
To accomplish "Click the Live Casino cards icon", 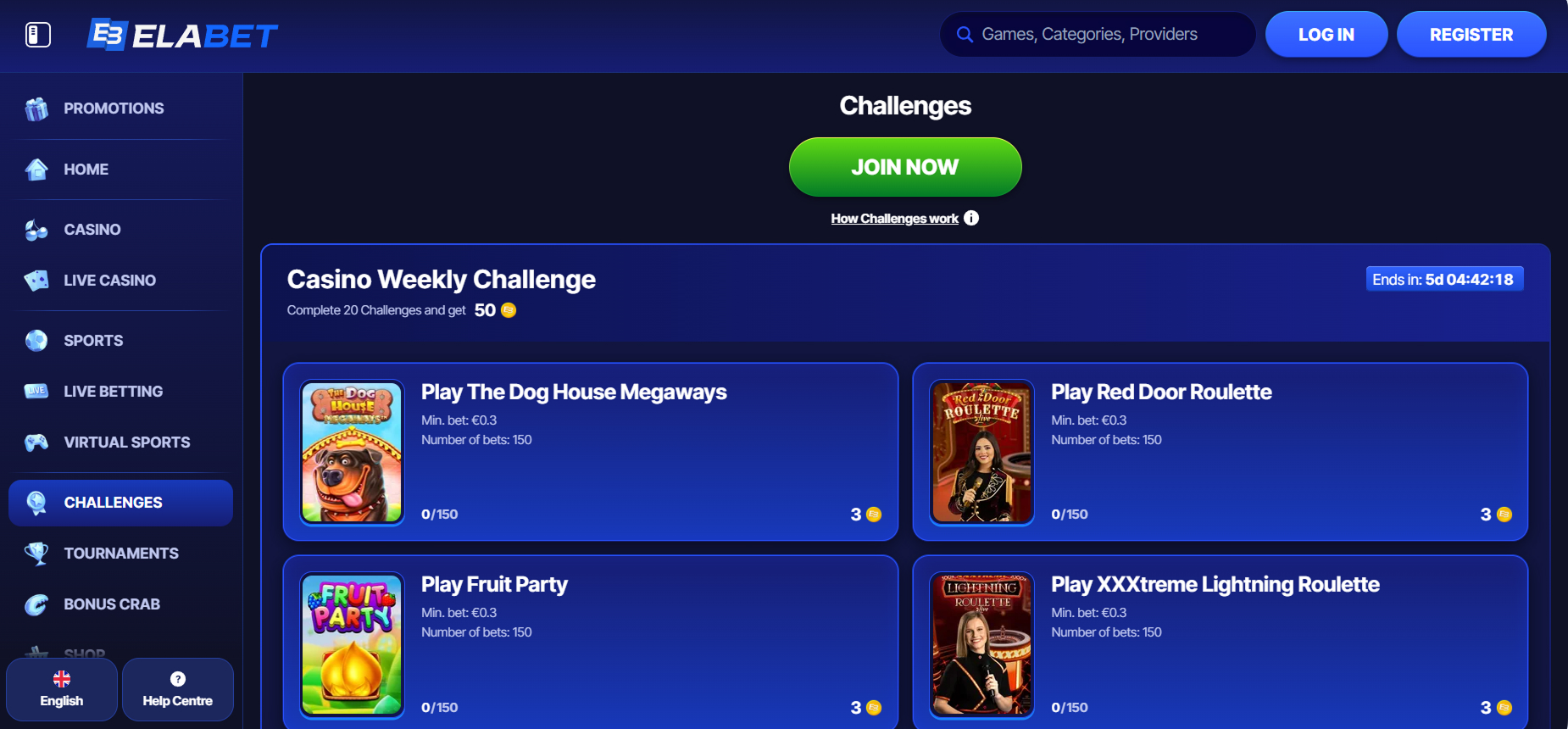I will point(36,281).
